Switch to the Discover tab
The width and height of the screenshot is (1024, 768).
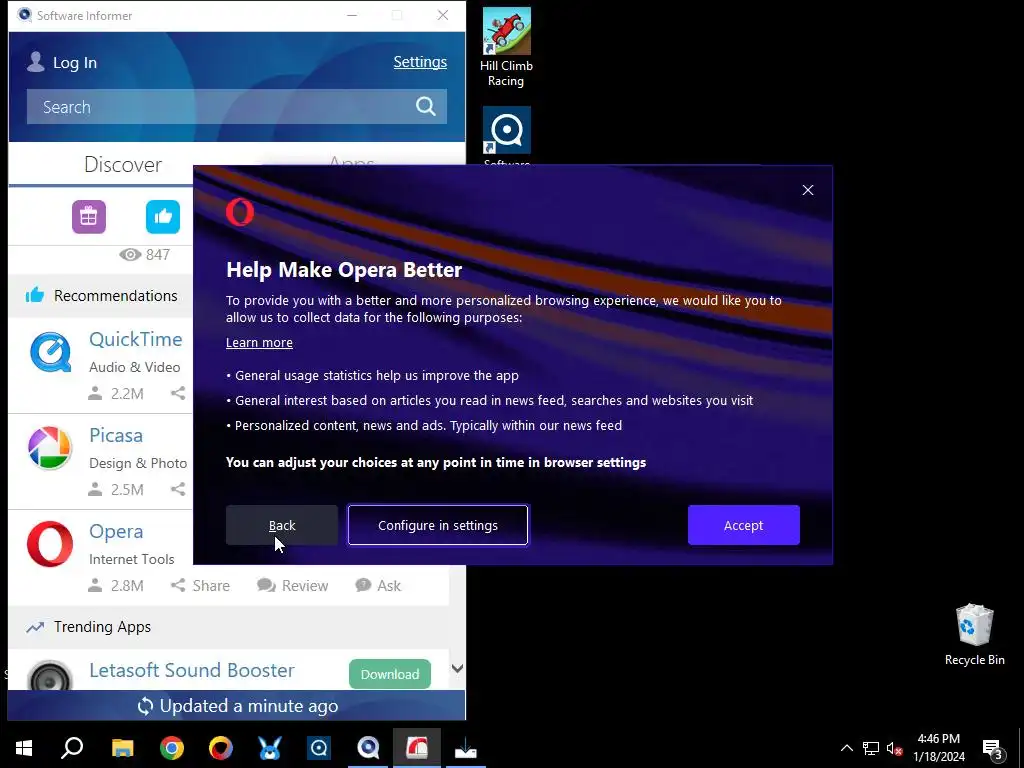123,165
